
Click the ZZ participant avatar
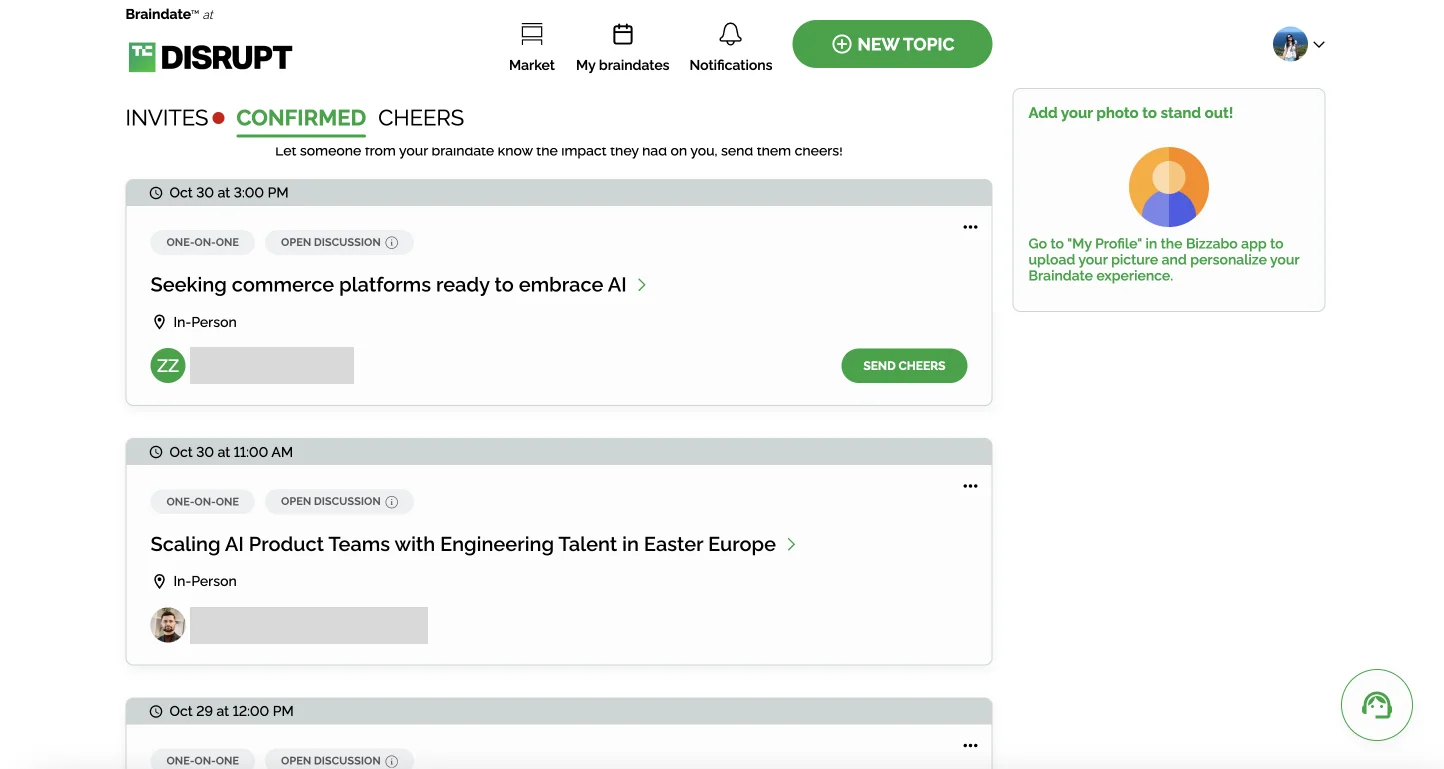click(168, 366)
